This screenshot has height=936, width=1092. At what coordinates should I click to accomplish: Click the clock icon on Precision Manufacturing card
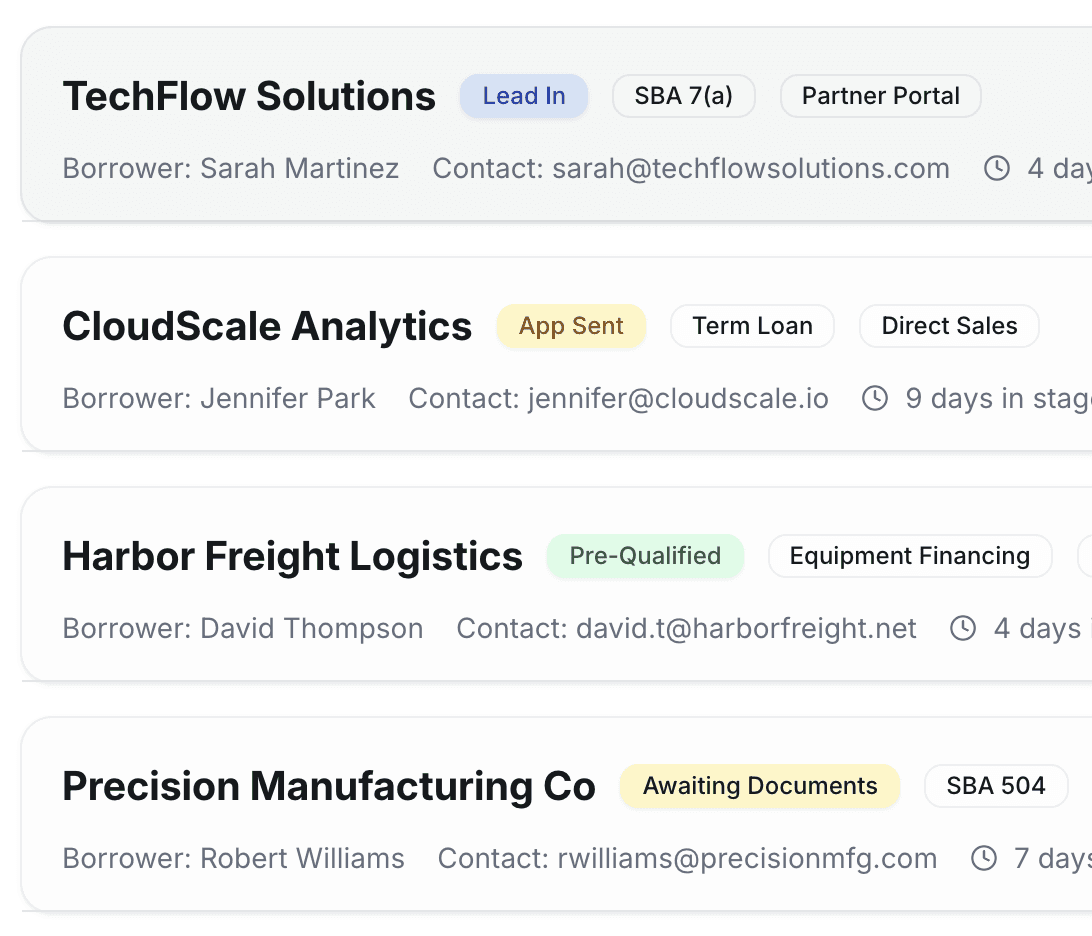[x=984, y=858]
